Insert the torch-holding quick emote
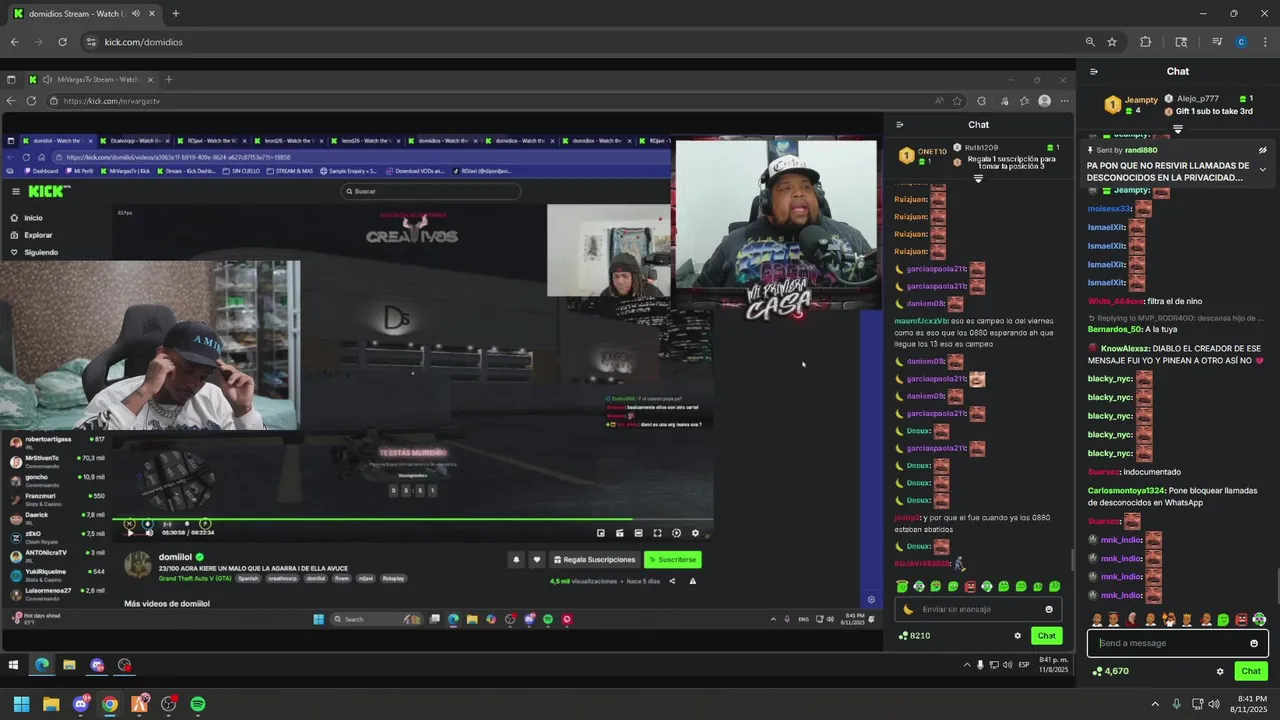The width and height of the screenshot is (1280, 720). click(1169, 620)
